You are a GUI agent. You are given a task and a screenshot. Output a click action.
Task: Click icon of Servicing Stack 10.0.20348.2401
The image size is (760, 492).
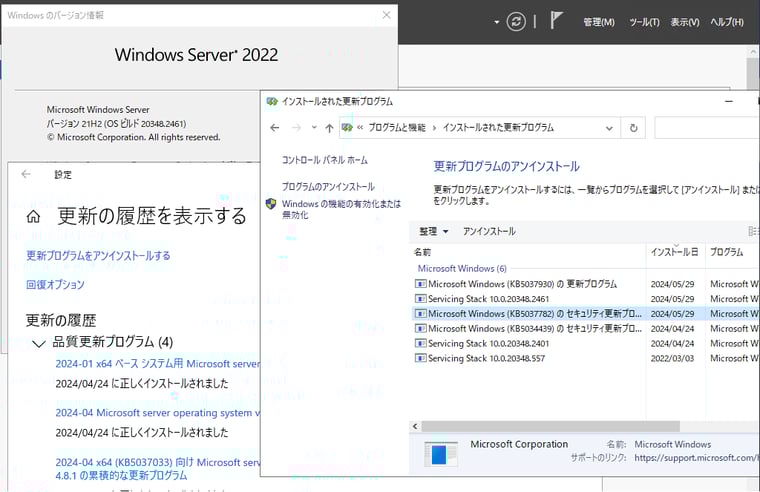point(421,344)
